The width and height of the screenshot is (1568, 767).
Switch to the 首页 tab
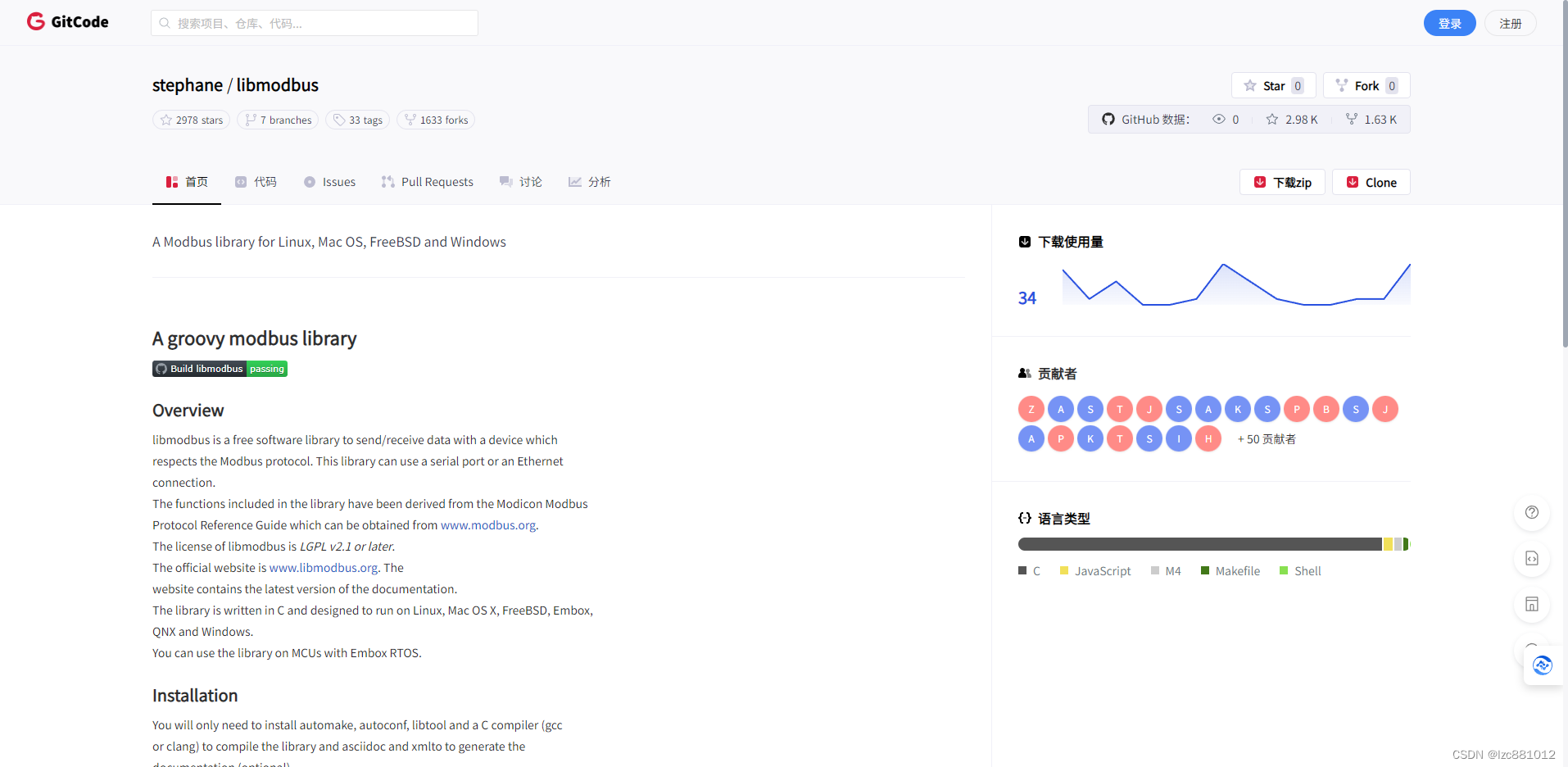187,181
